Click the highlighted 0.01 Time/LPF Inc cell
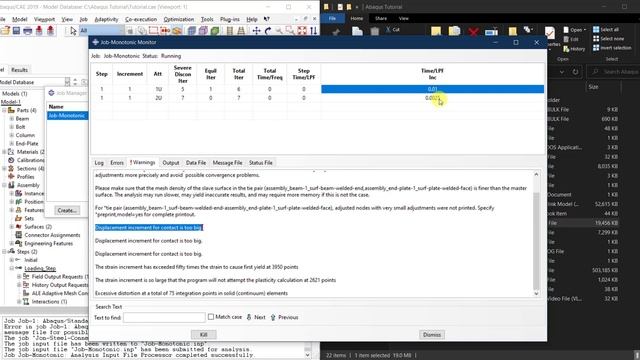640x360 pixels. point(433,89)
